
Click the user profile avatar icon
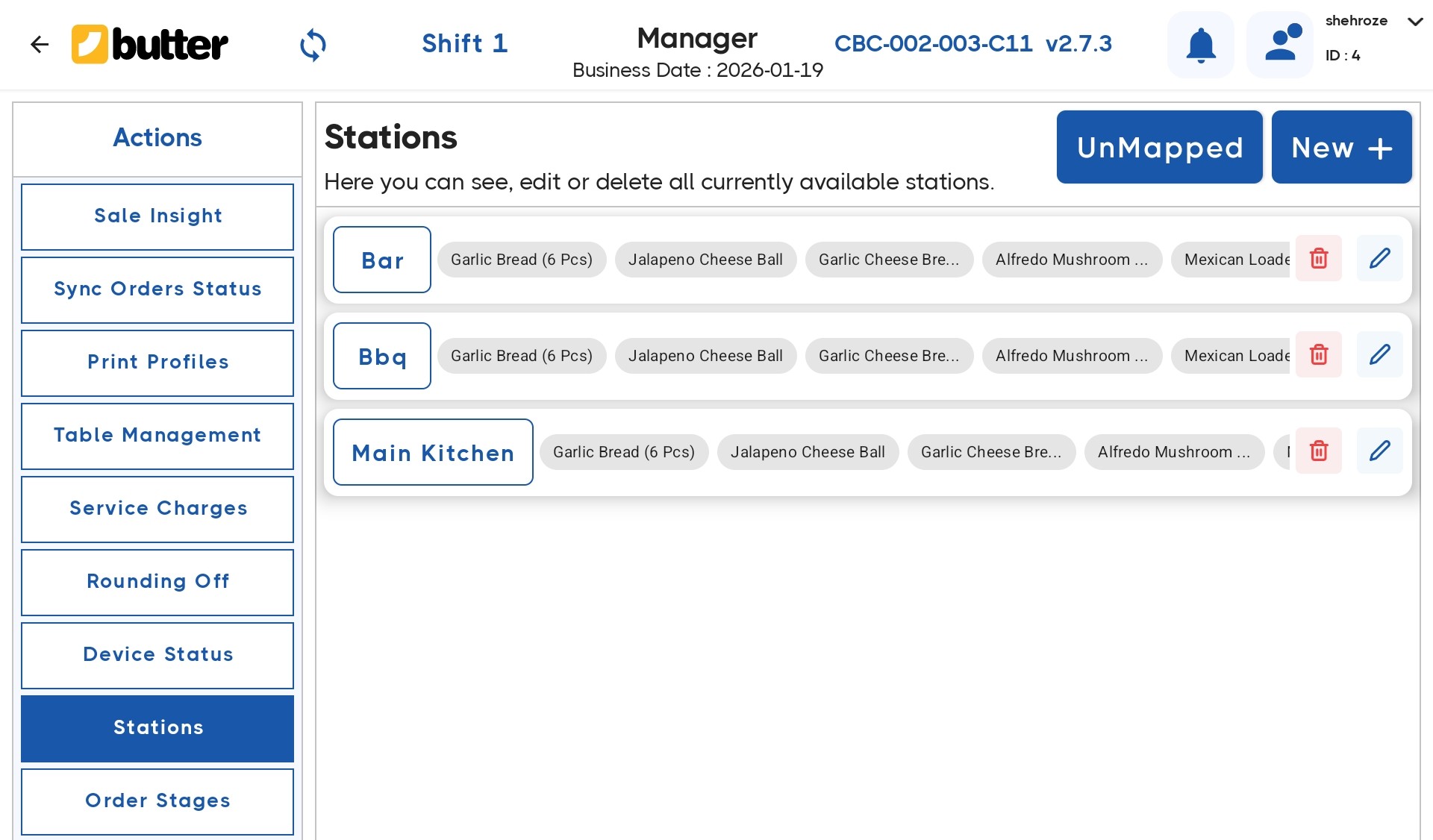click(1279, 45)
